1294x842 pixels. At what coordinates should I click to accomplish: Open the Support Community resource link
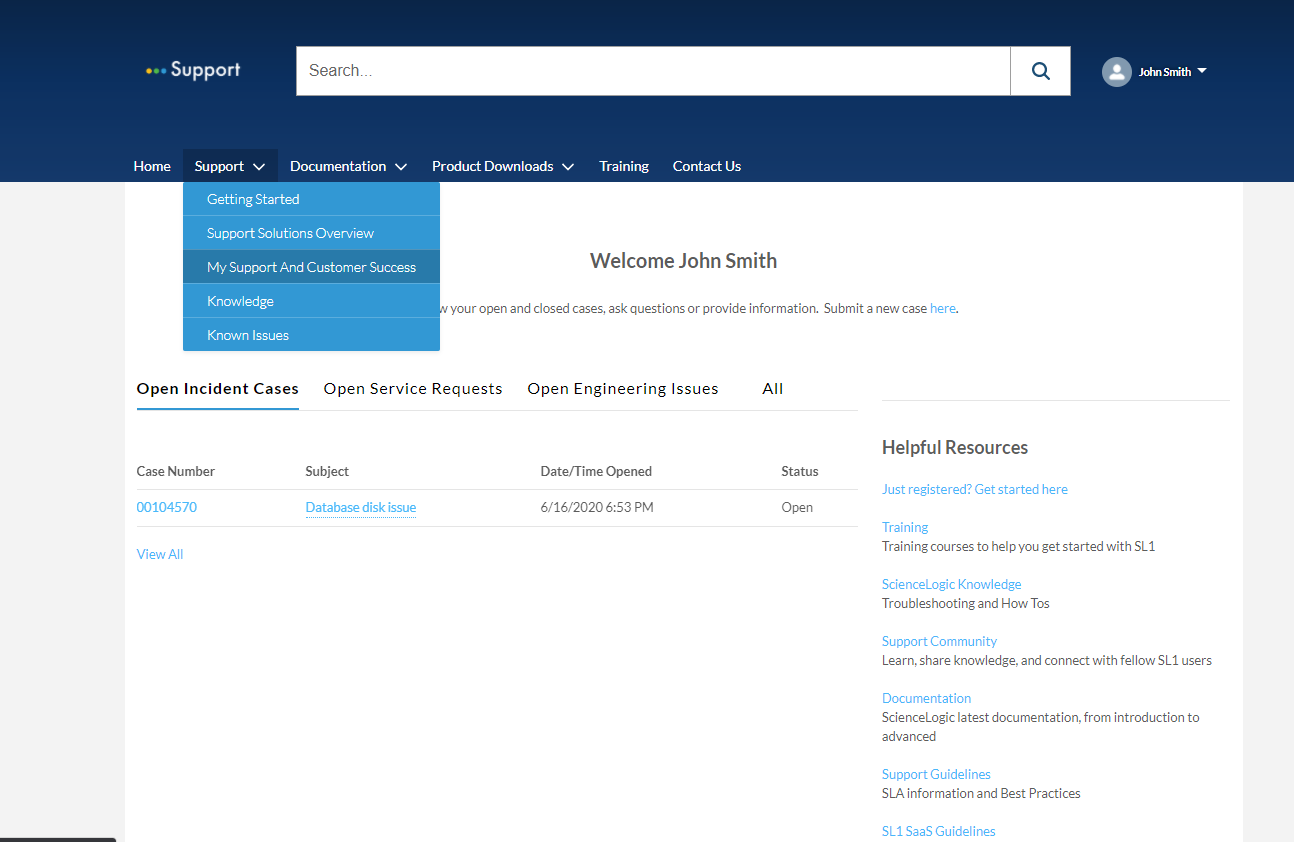tap(939, 641)
